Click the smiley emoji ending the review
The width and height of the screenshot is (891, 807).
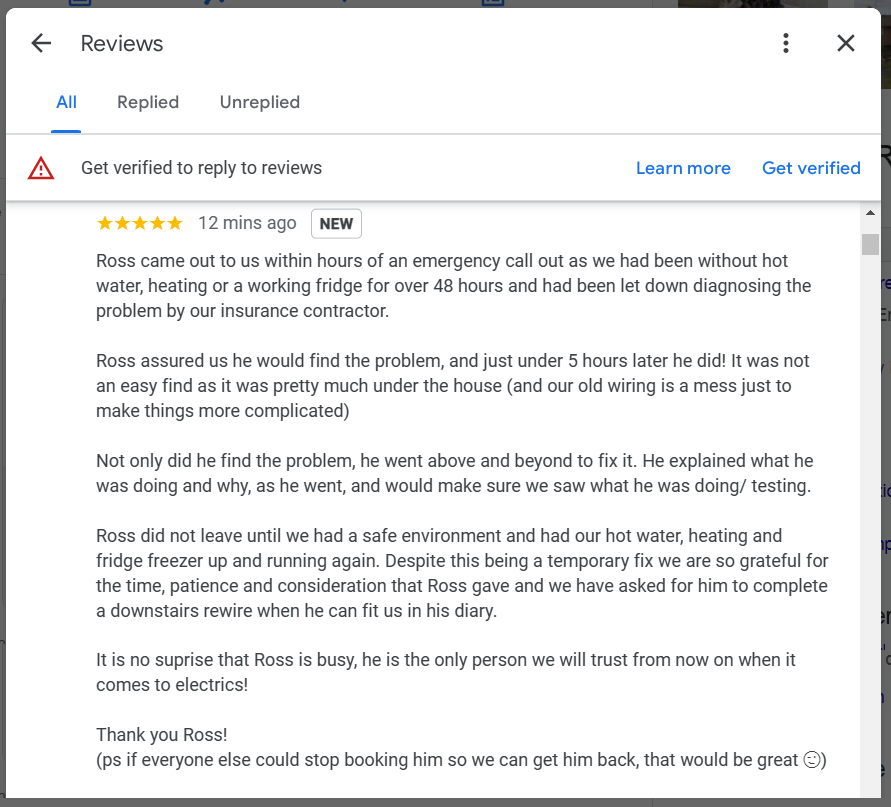pos(813,760)
